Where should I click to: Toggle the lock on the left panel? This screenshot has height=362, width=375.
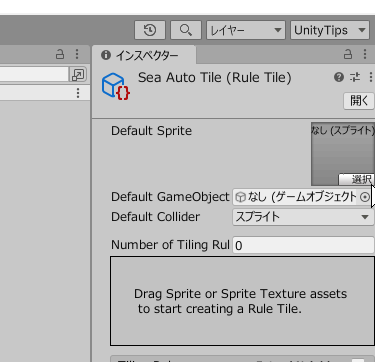[x=60, y=54]
